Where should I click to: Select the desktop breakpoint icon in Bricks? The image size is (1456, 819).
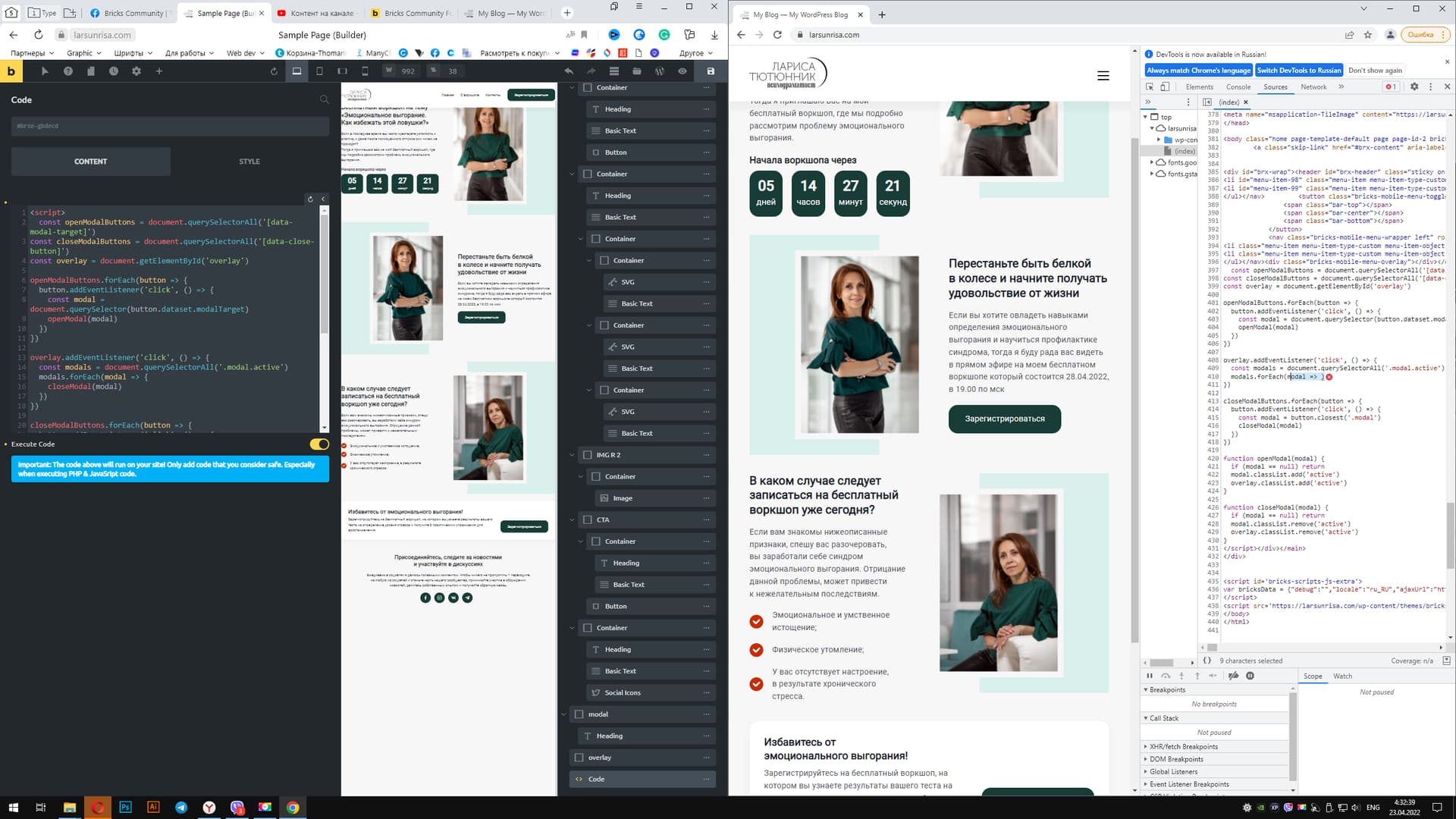[x=297, y=71]
